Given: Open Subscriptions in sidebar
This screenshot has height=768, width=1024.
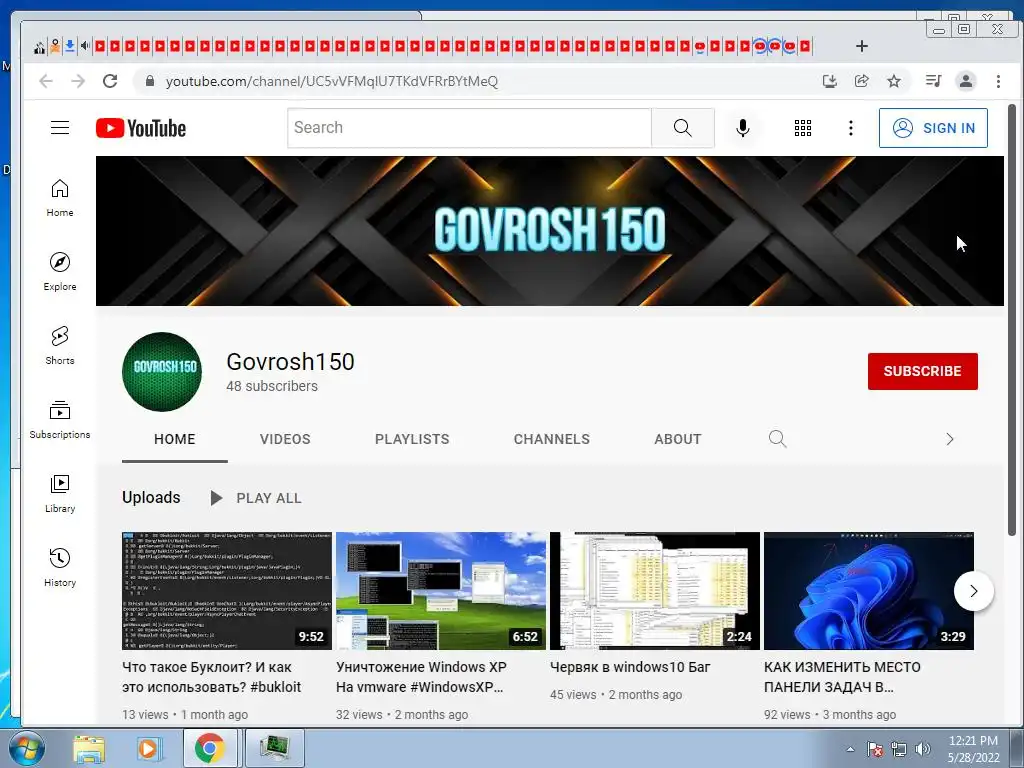Looking at the screenshot, I should pos(60,419).
